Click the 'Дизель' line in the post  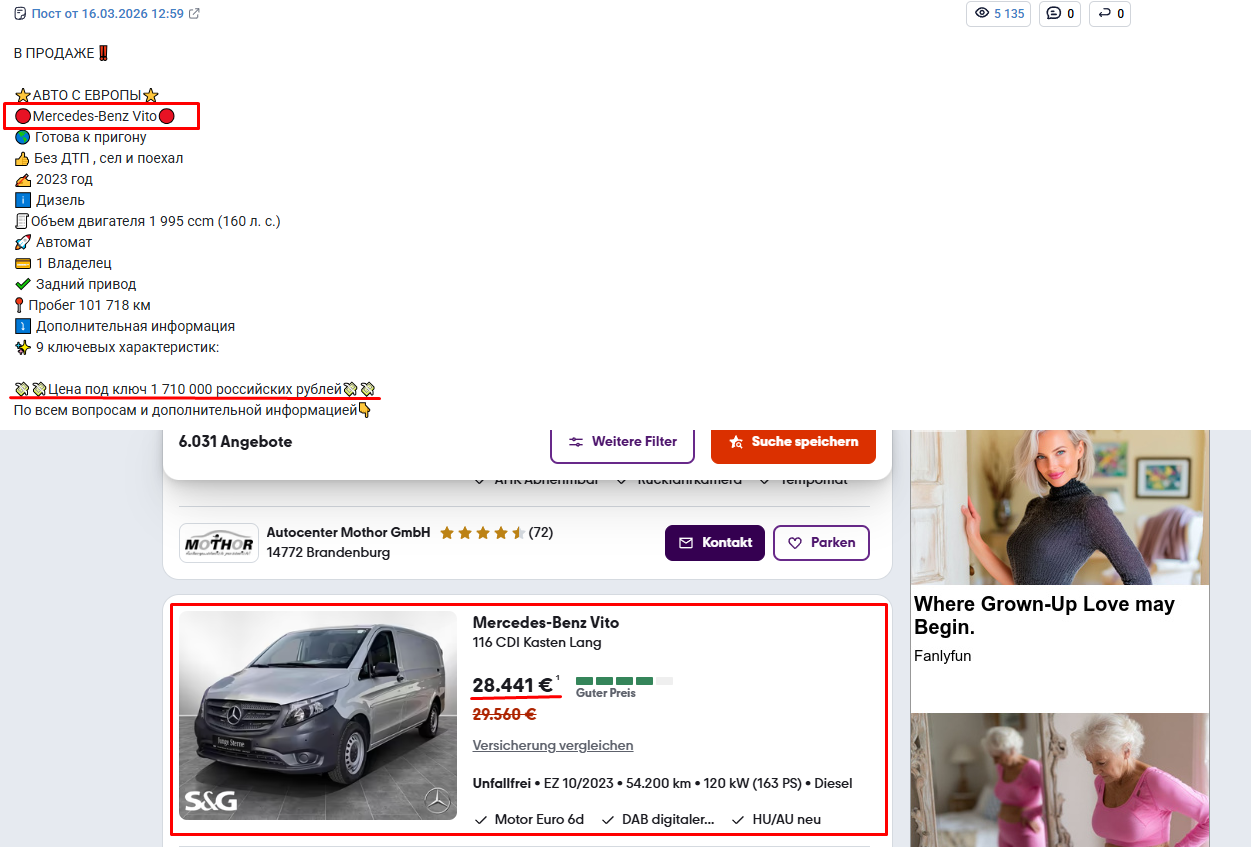click(x=50, y=200)
